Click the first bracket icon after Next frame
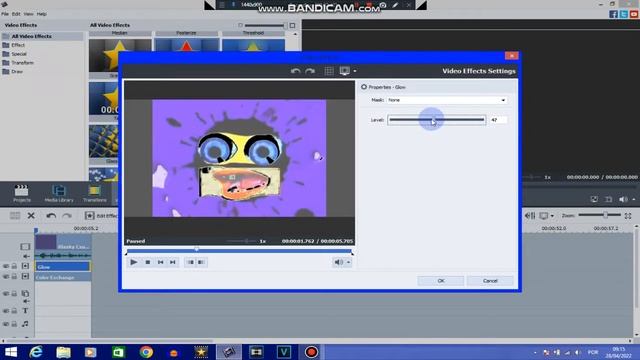 (190, 262)
